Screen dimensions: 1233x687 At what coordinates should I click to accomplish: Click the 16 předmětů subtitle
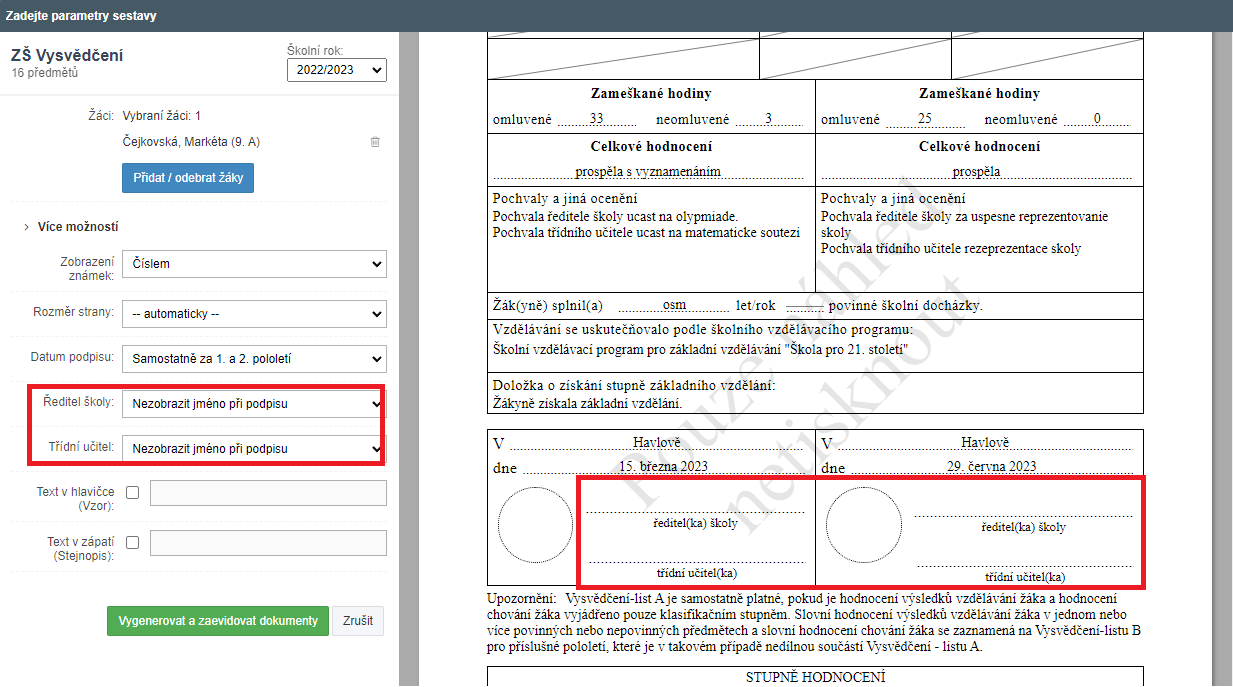(x=45, y=73)
